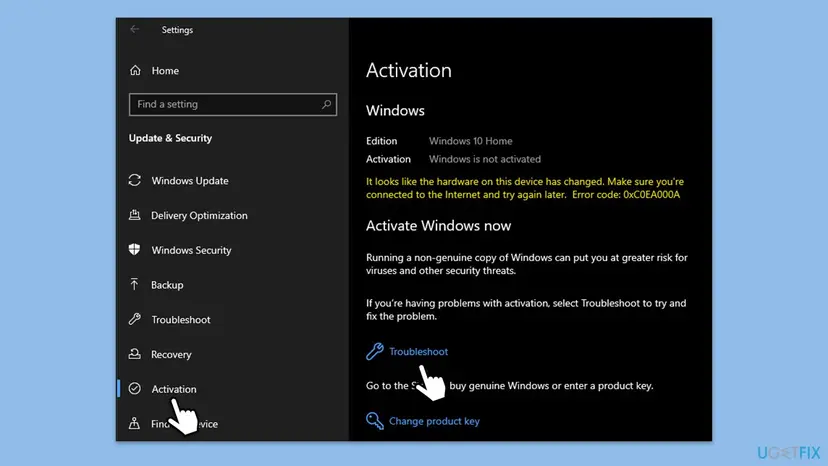Click the Backup arrow icon
Screen dimensions: 828x466
[134, 284]
